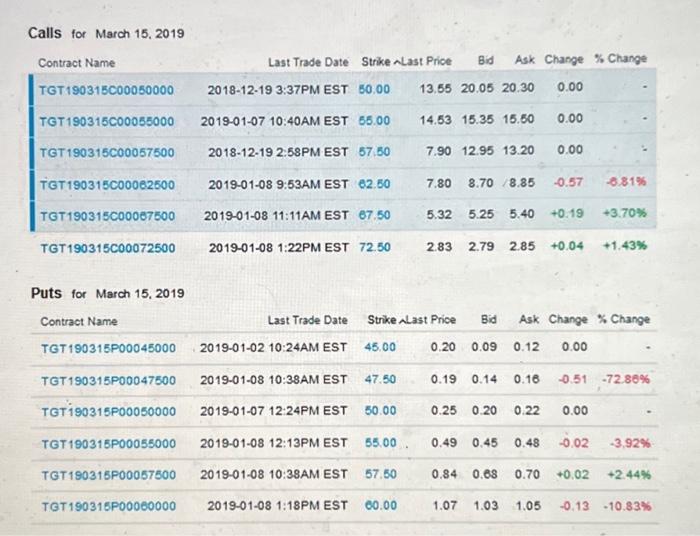Open call contract TGT190315C00067500
The image size is (700, 536).
click(x=108, y=216)
